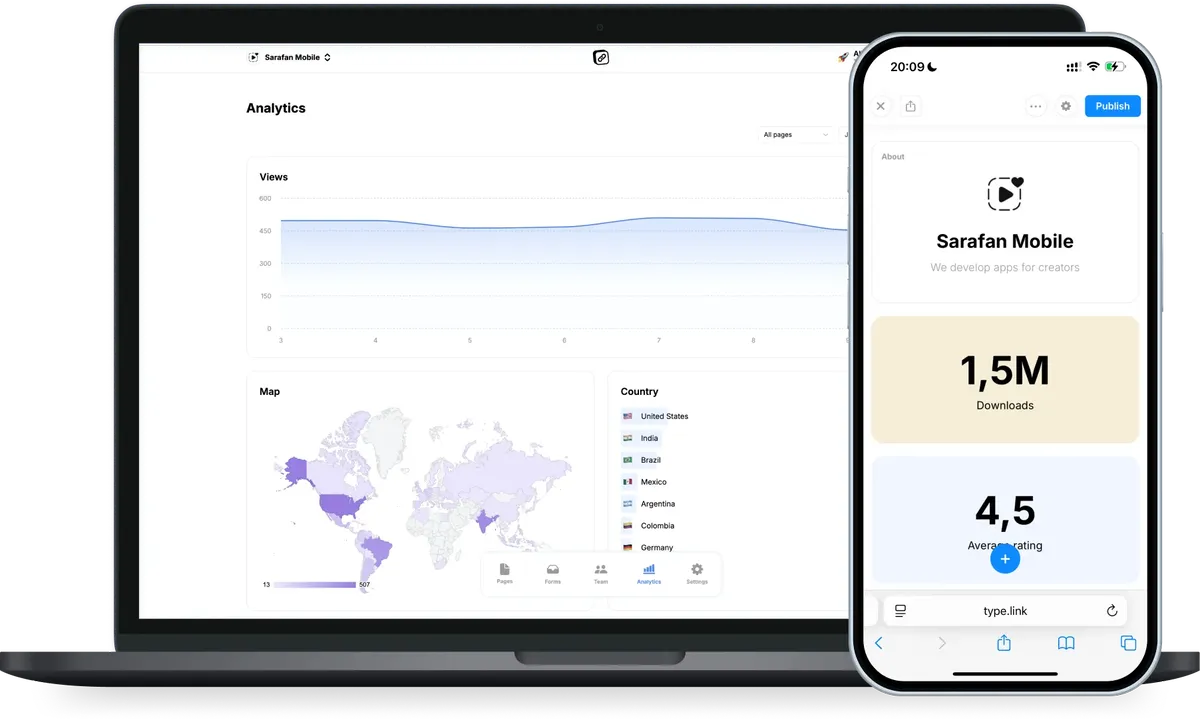The height and width of the screenshot is (722, 1200).
Task: Open the Pages tab in laptop dock
Action: coord(505,573)
